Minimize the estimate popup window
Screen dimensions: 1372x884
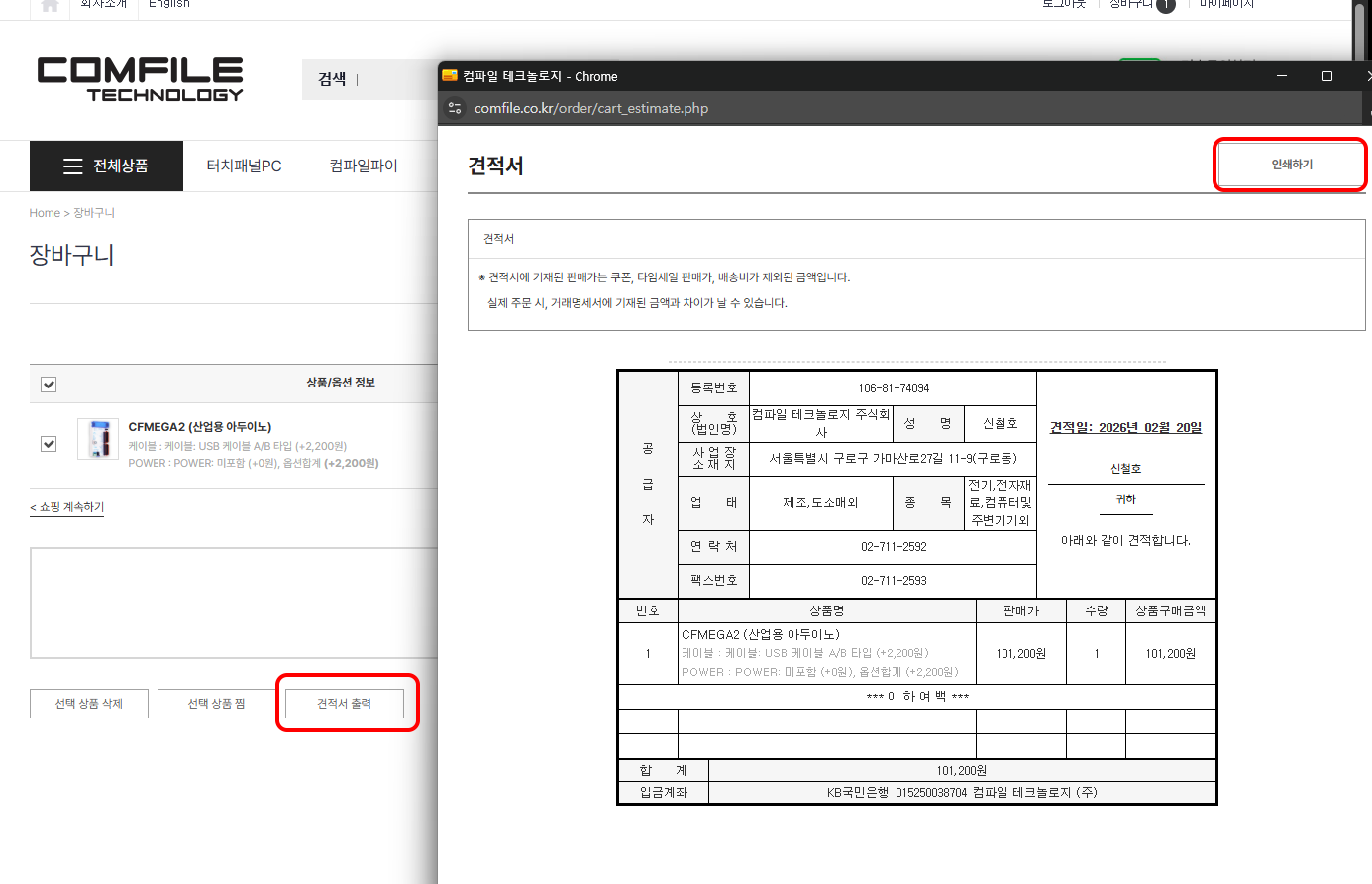[x=1282, y=76]
